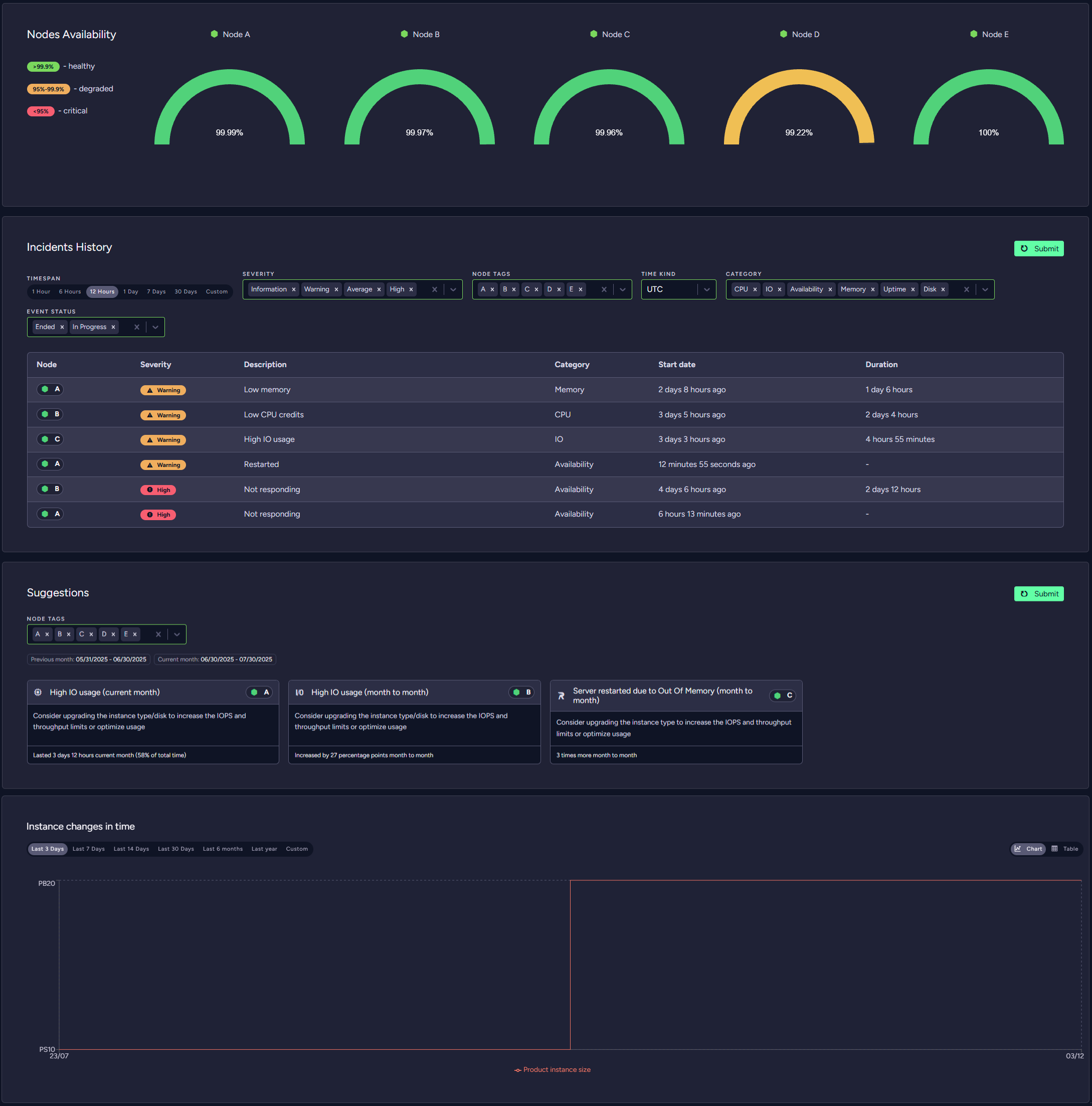Click the Node D hexagon status icon
This screenshot has height=1106, width=1092.
pos(783,34)
